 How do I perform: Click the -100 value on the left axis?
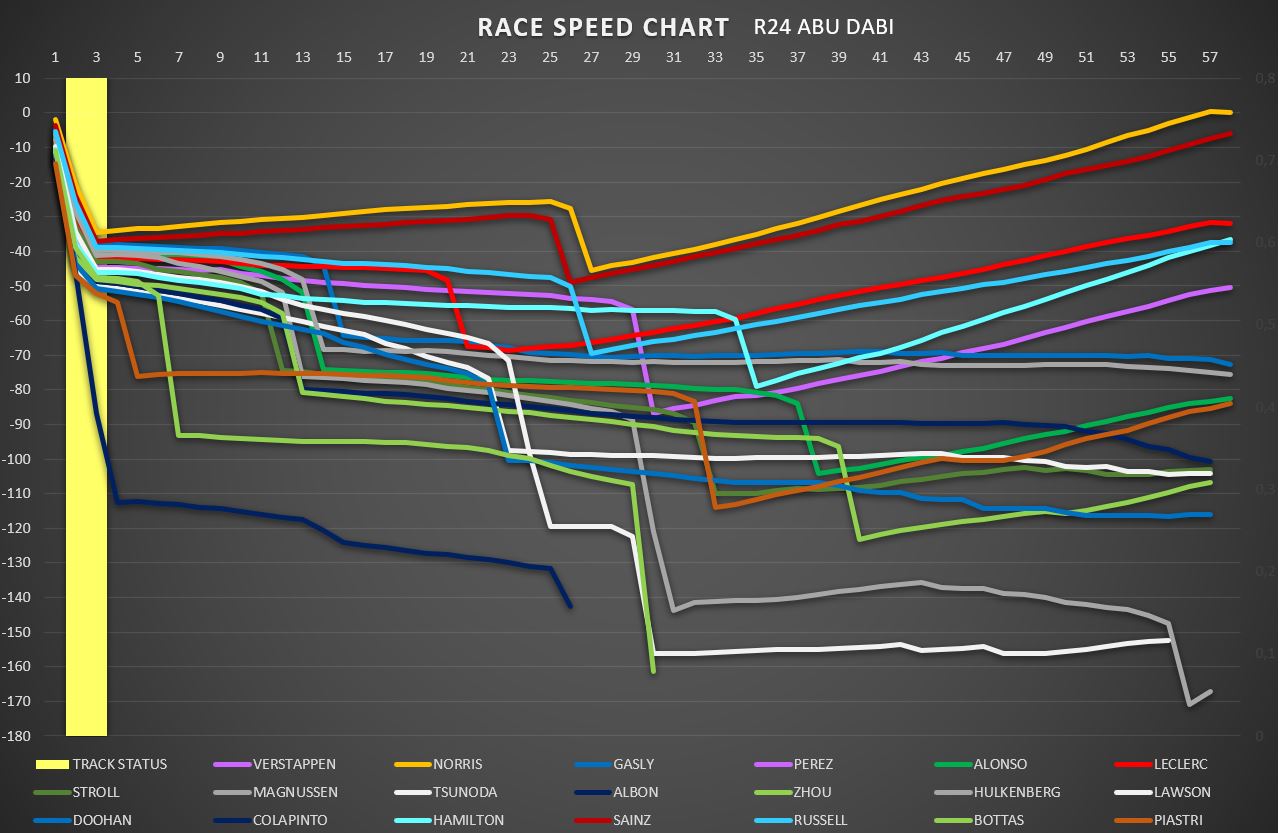point(18,459)
